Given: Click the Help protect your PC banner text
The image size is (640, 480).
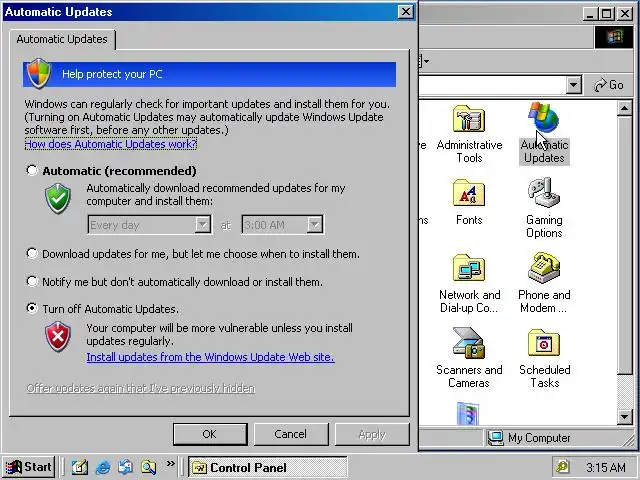Looking at the screenshot, I should click(112, 74).
